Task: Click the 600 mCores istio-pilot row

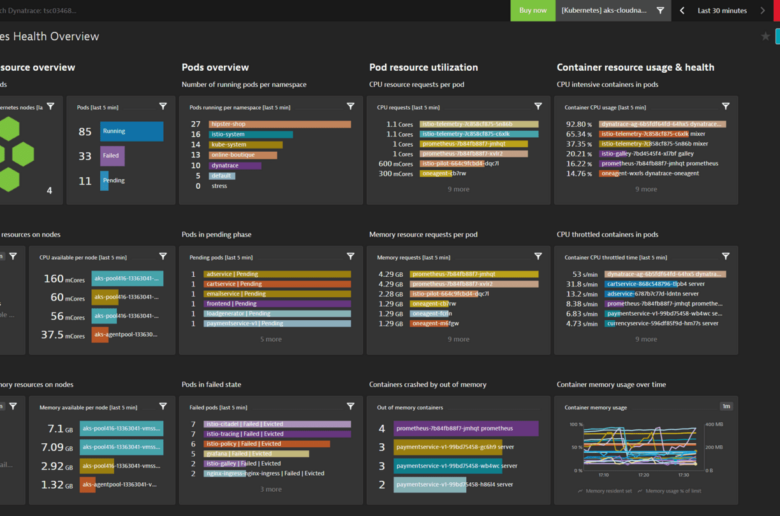Action: point(458,164)
